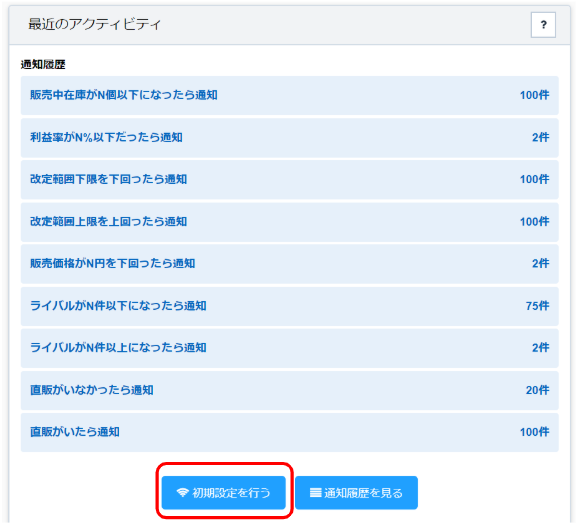Open 利益率がN%以下だったら通知 row
This screenshot has height=528, width=583.
(290, 138)
